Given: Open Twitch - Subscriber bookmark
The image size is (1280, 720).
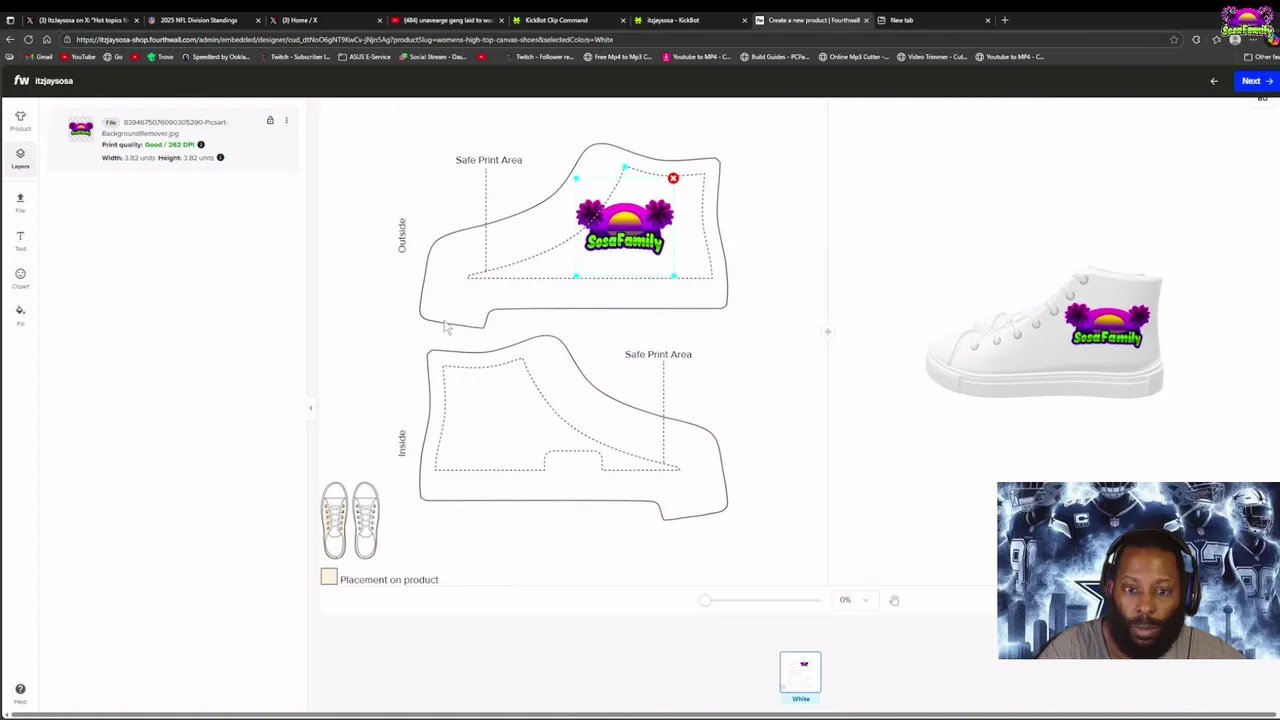Looking at the screenshot, I should tap(296, 57).
